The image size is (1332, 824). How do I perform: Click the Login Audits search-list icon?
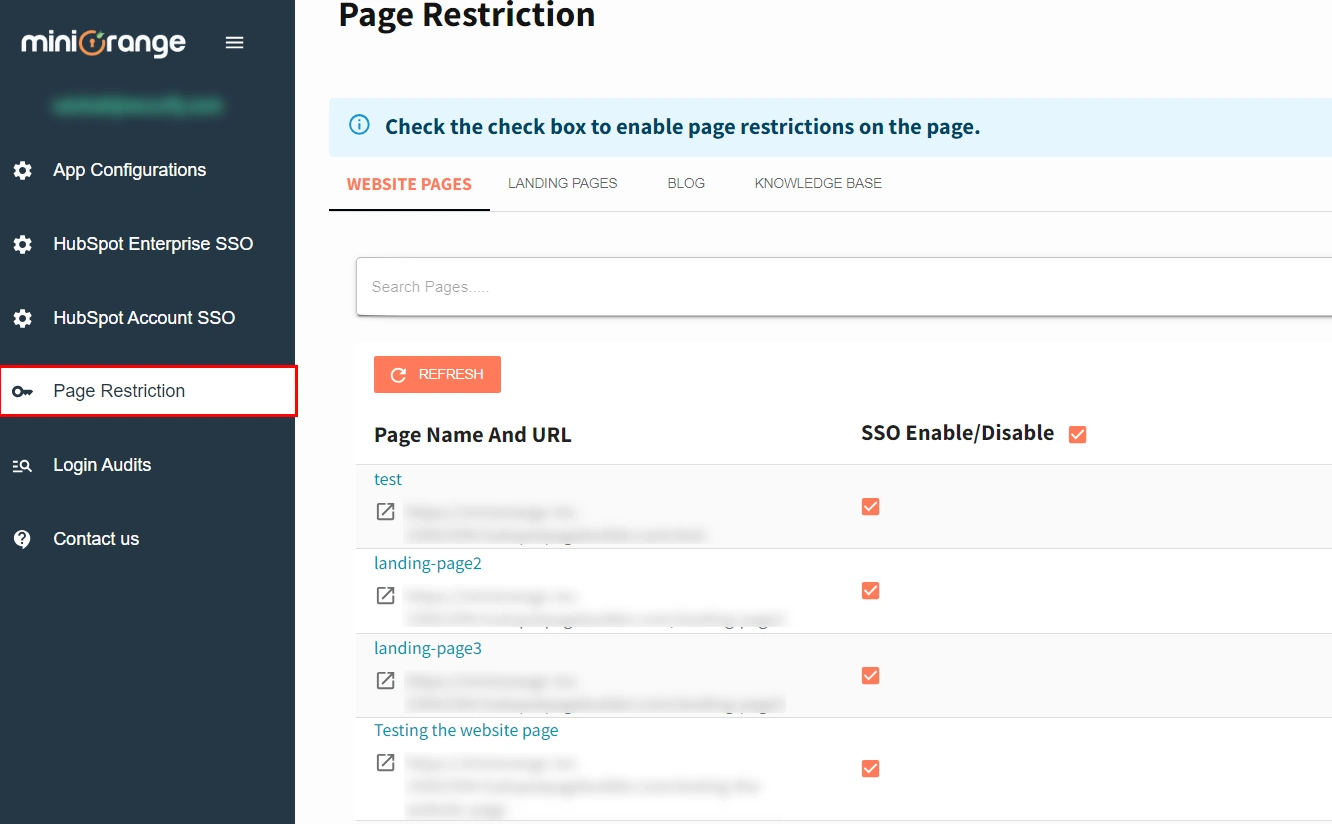click(x=22, y=465)
